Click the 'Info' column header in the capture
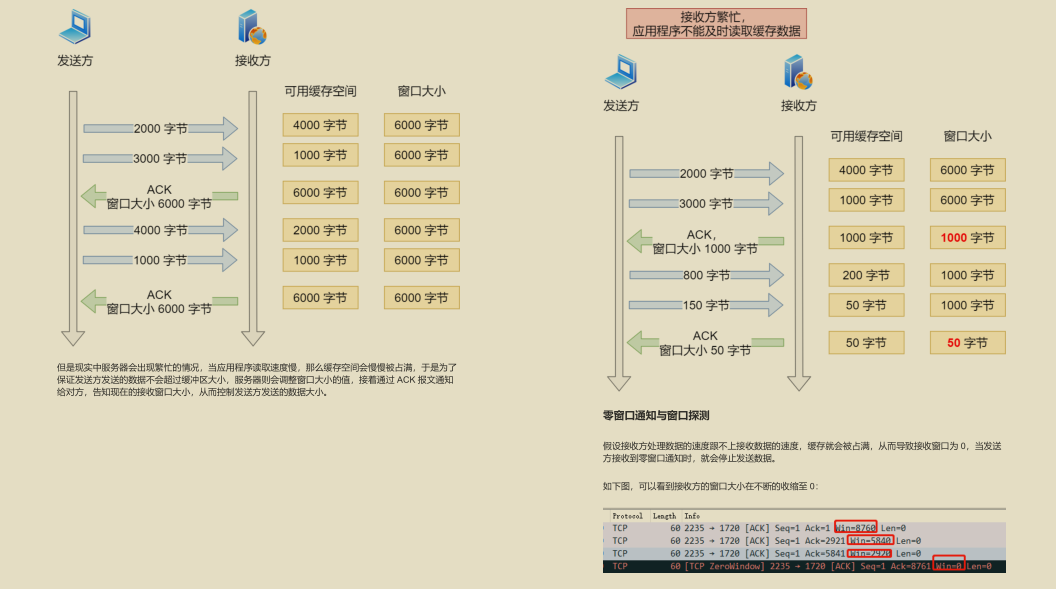Screen dimensions: 1056x589 point(692,516)
